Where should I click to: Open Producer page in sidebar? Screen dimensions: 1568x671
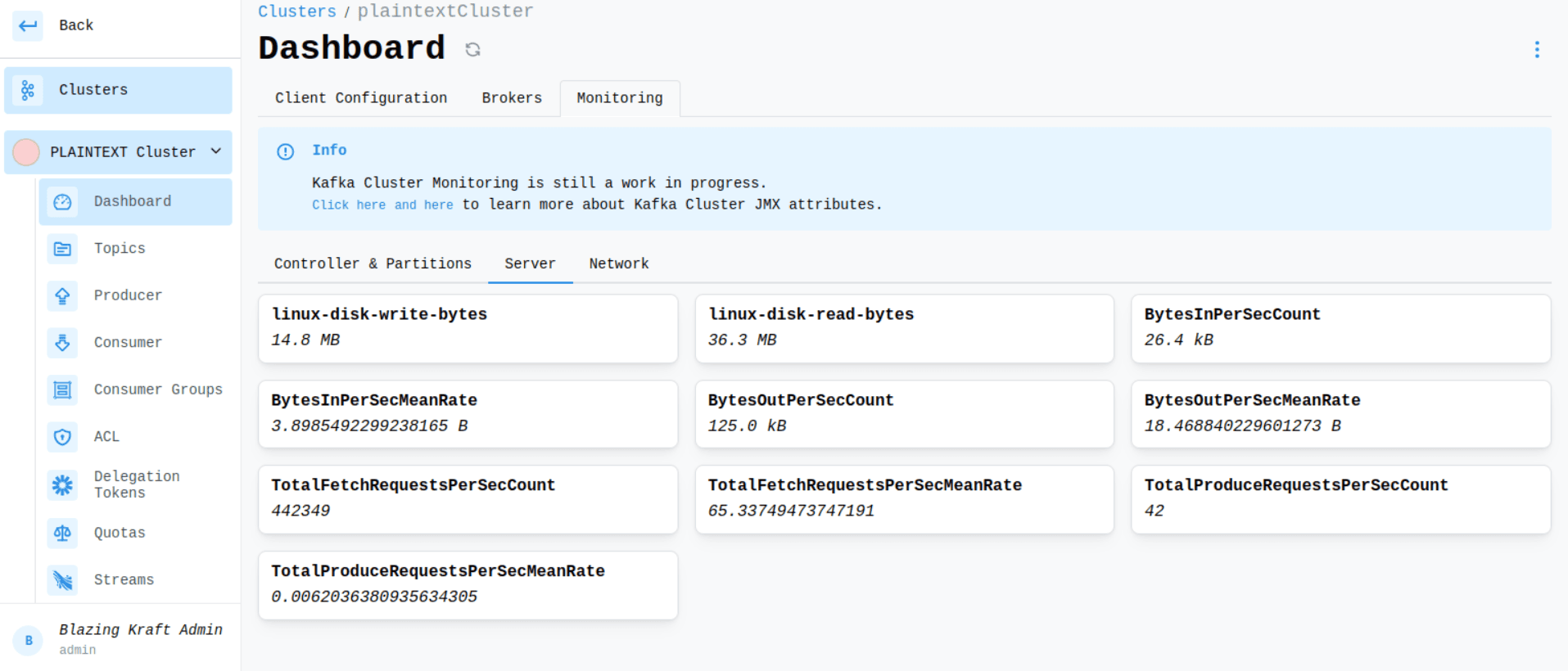136,295
